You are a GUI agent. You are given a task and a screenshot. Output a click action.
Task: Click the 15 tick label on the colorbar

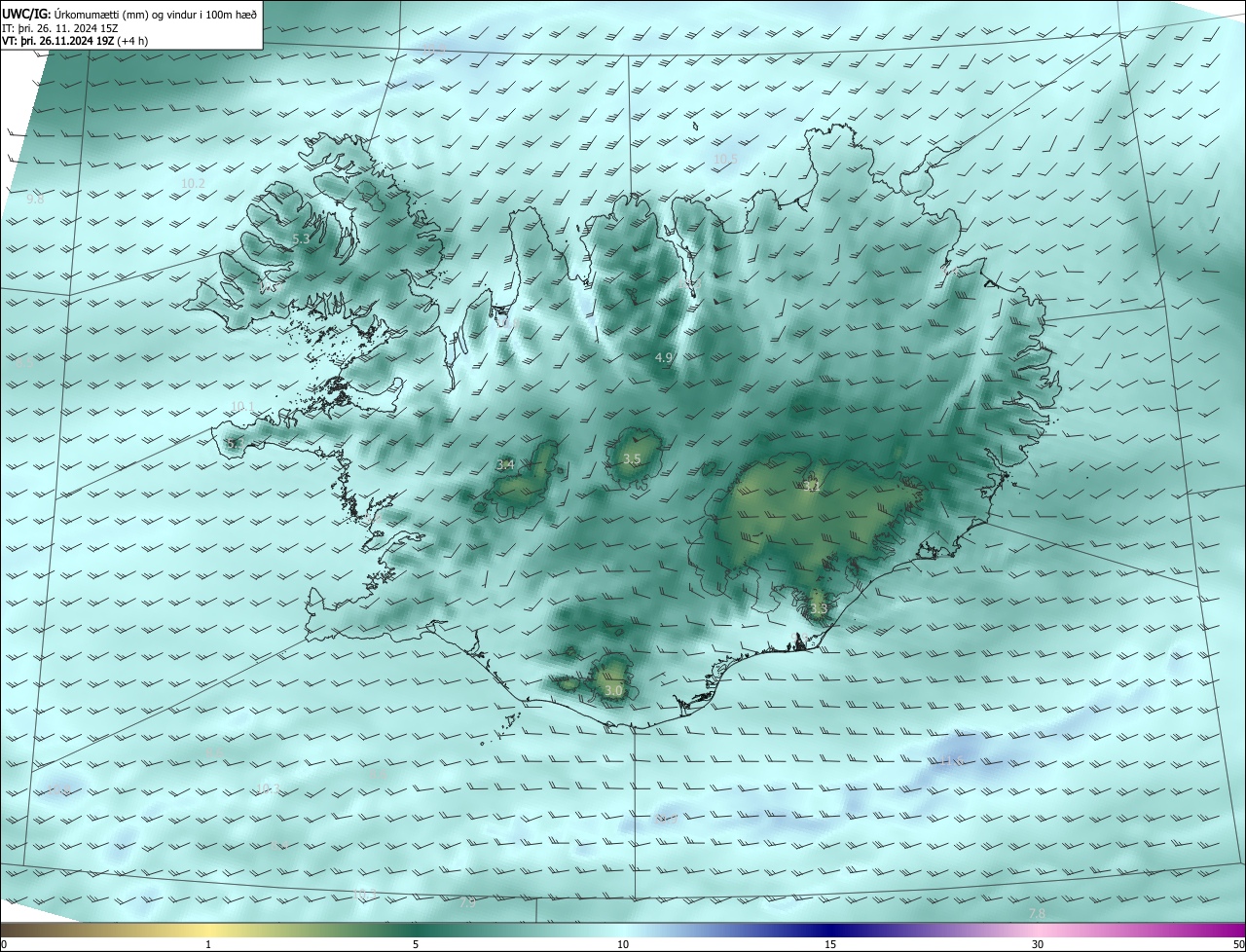tap(830, 944)
